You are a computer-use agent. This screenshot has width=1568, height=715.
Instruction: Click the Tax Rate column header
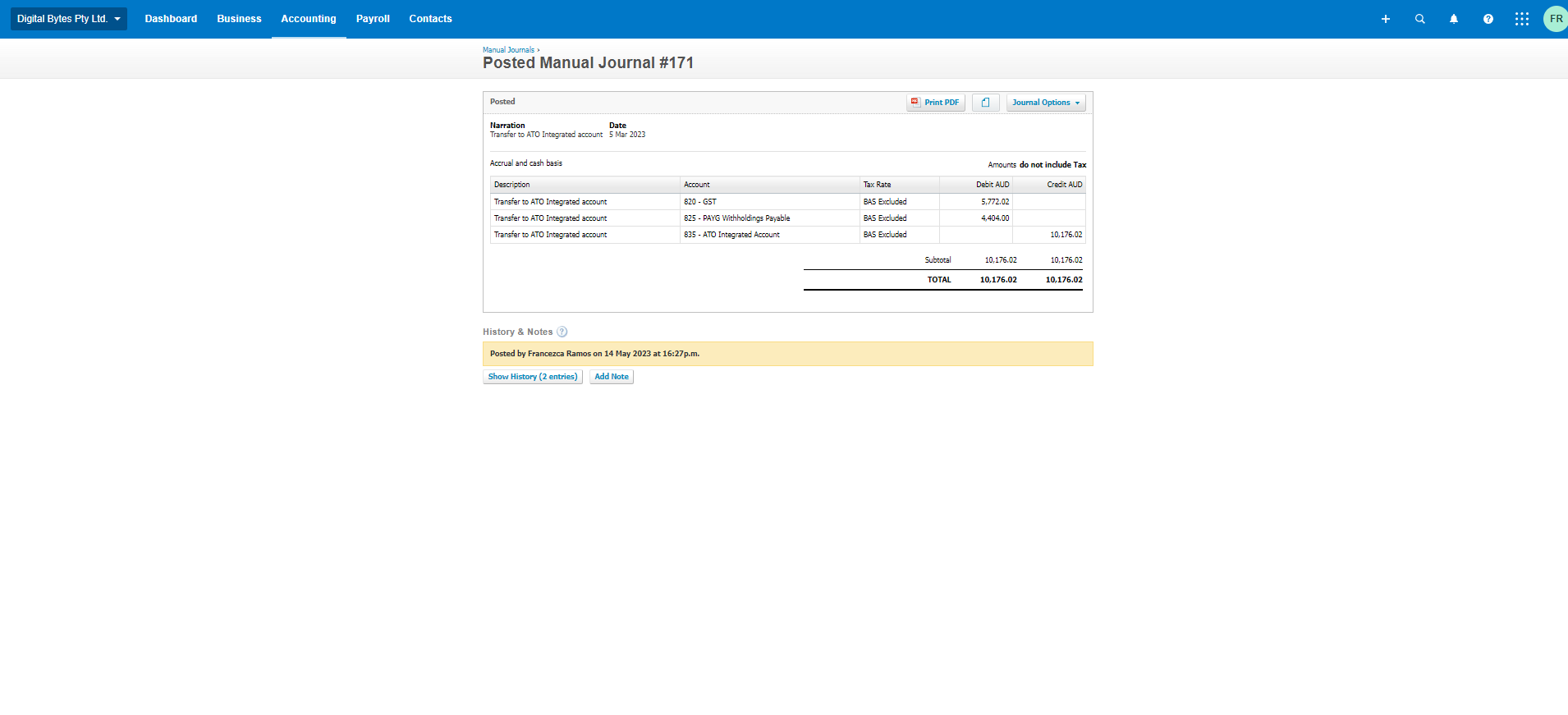click(899, 185)
